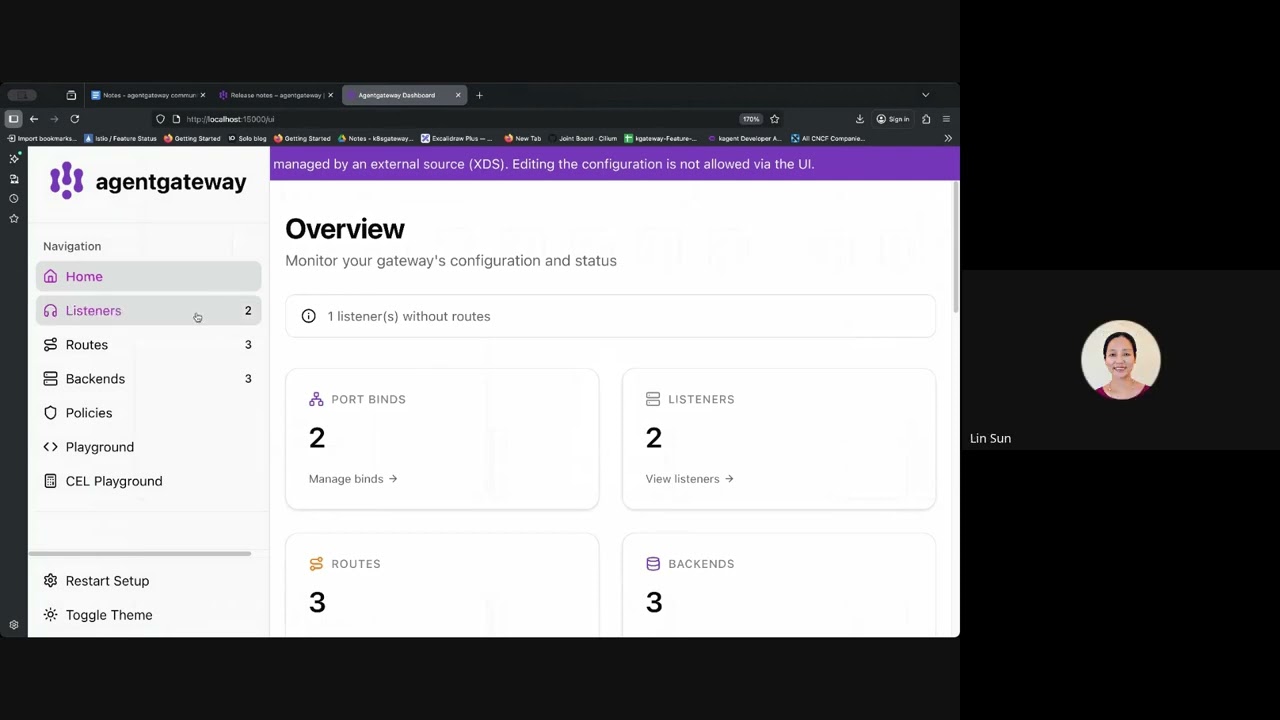Close the Agentgateway Dashboard tab

(458, 95)
